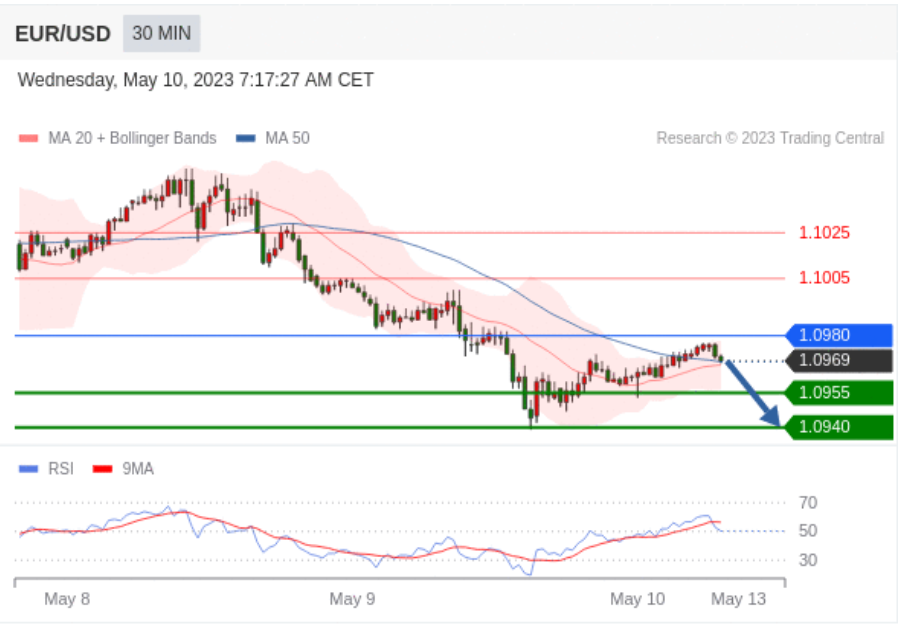Click the RSI 50 axis value
901x627 pixels.
click(808, 531)
